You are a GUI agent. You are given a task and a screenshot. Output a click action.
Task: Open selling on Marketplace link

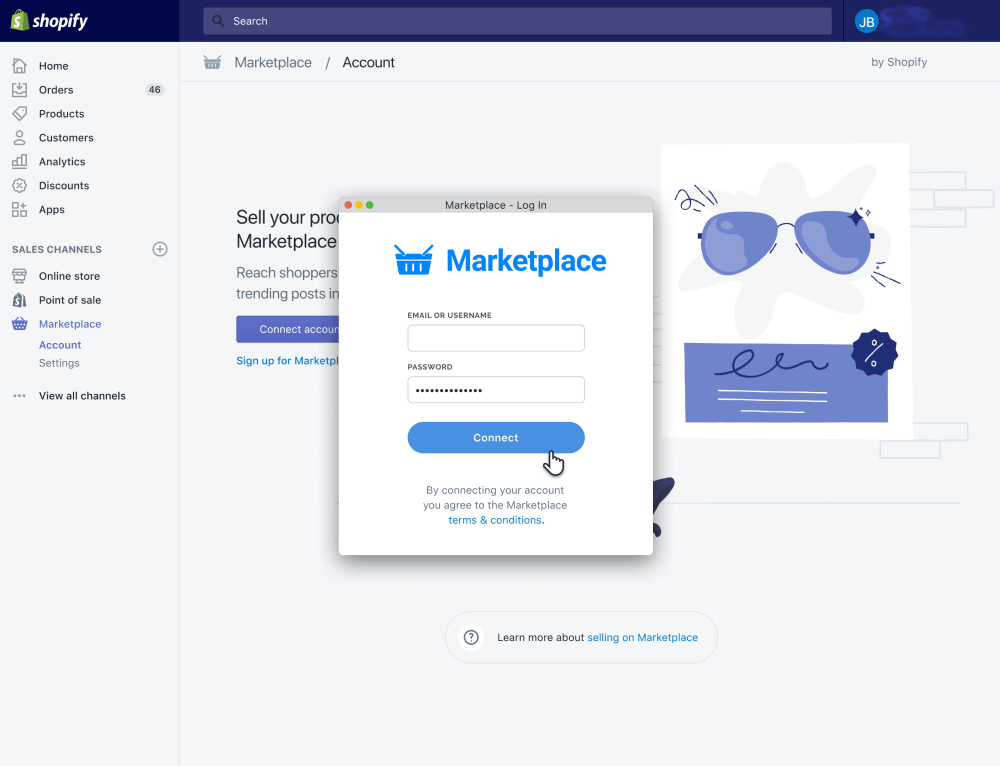642,637
